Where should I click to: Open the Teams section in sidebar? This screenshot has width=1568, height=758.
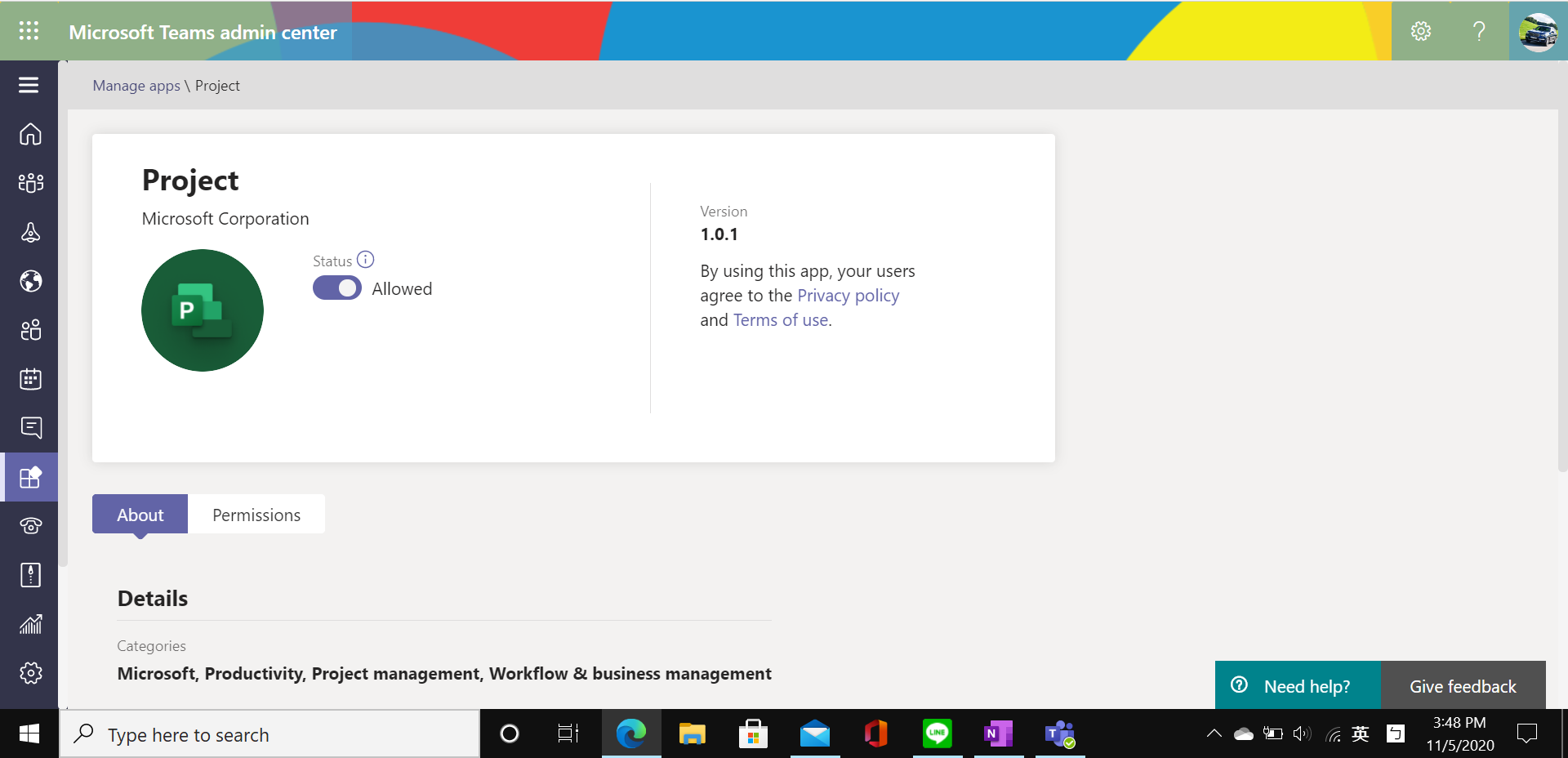pyautogui.click(x=30, y=183)
